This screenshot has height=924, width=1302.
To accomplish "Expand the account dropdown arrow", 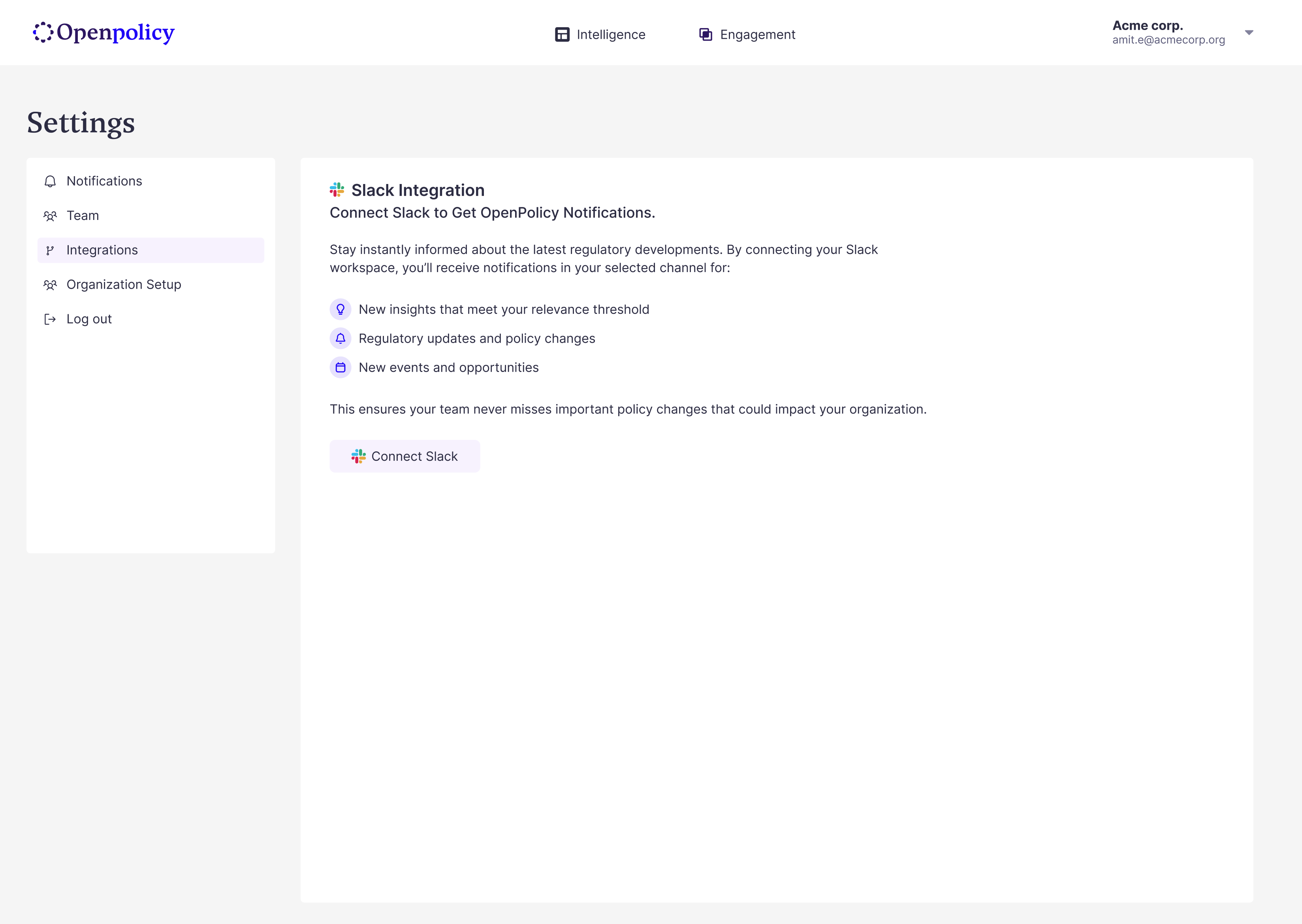I will pyautogui.click(x=1249, y=33).
